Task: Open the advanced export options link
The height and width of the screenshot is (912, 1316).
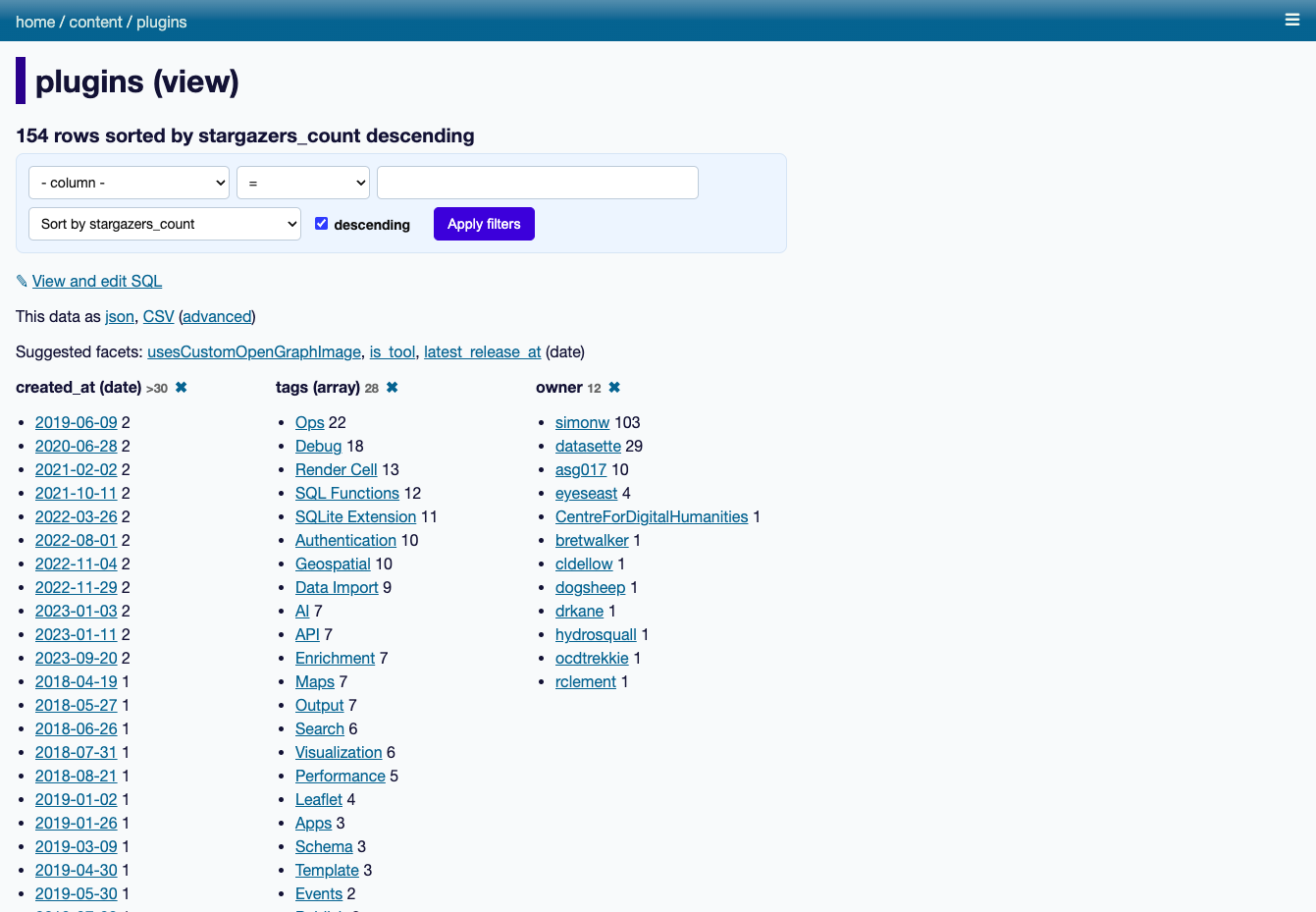Action: coord(217,316)
